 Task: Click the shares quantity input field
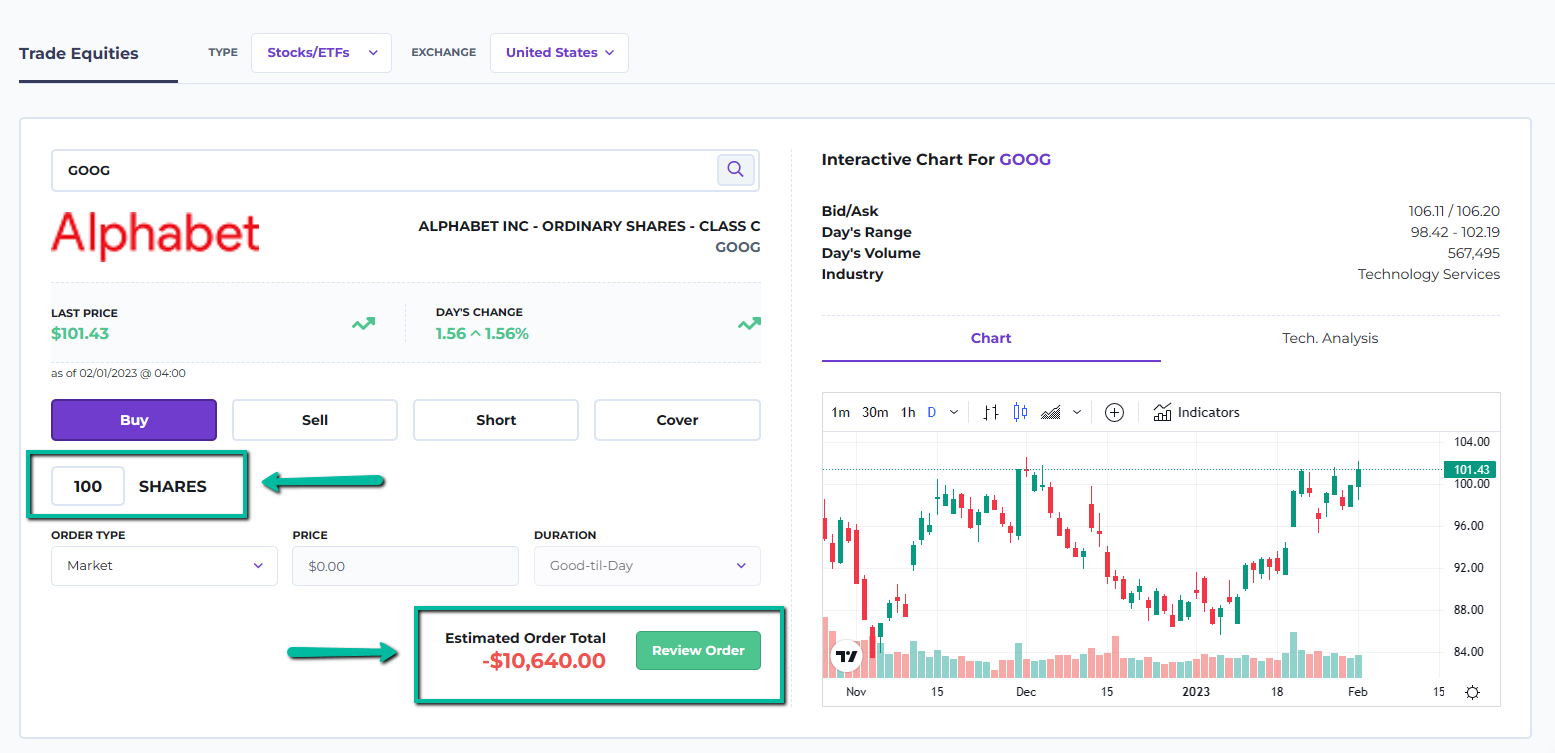point(88,486)
